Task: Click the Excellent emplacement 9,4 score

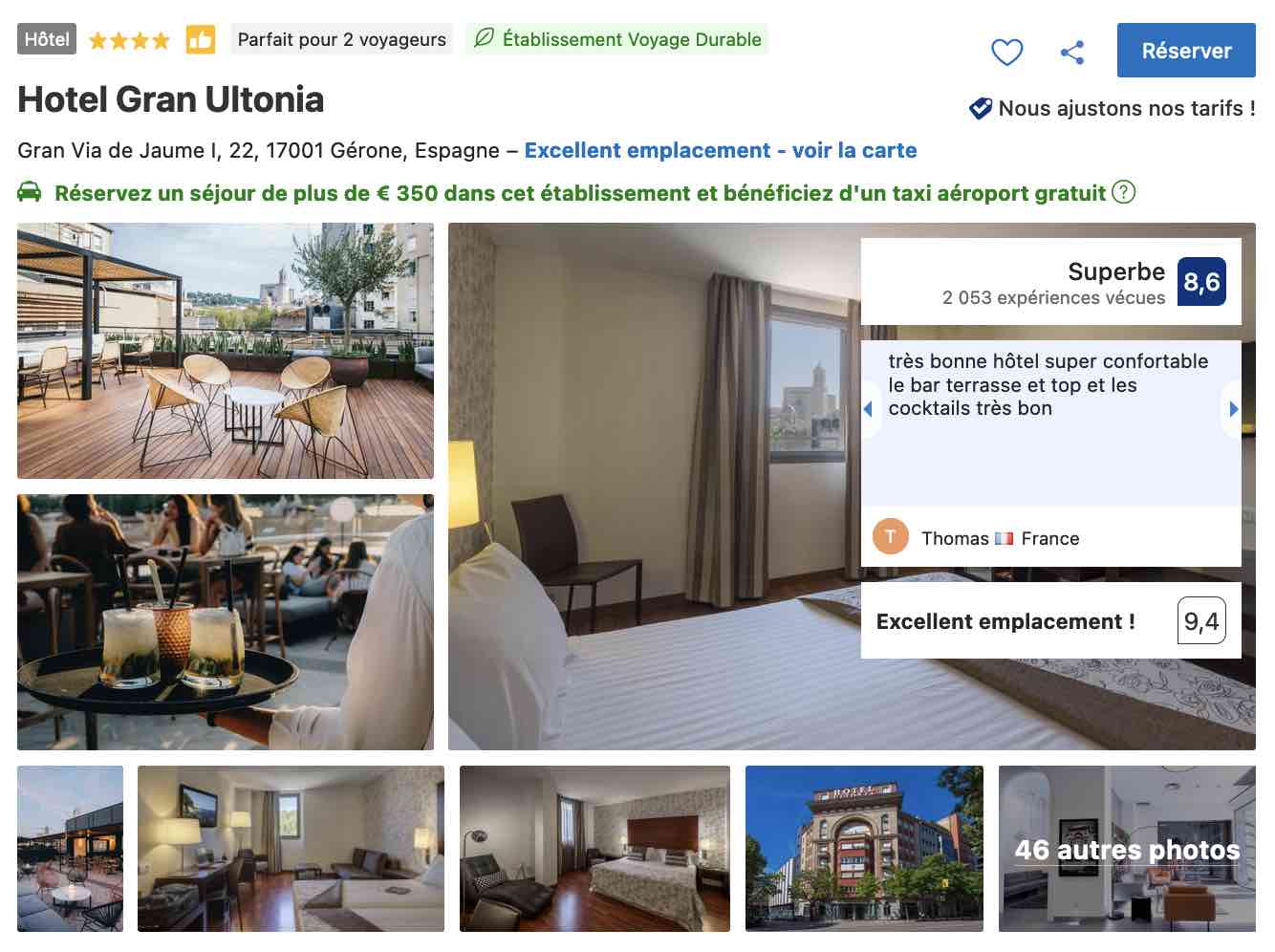Action: [1051, 620]
